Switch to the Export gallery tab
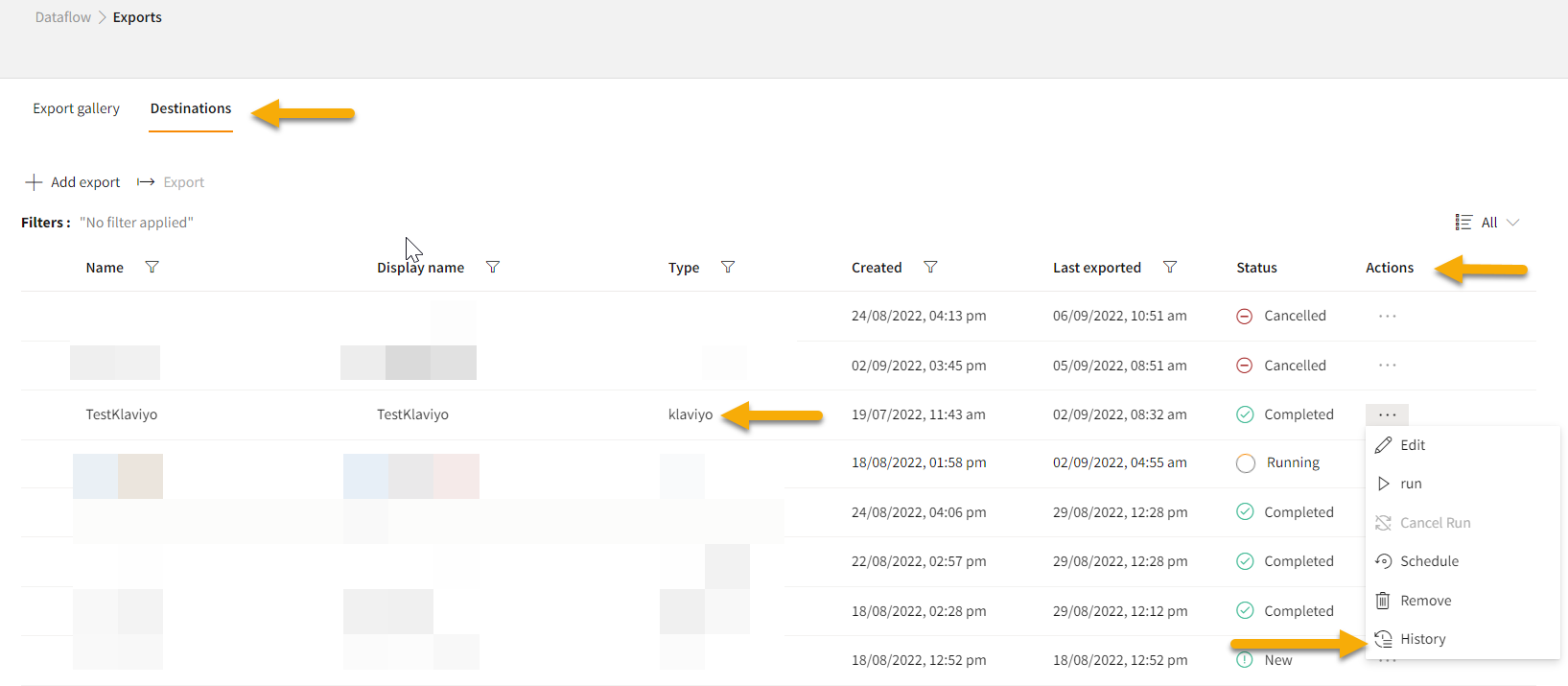The image size is (1568, 686). pyautogui.click(x=77, y=108)
